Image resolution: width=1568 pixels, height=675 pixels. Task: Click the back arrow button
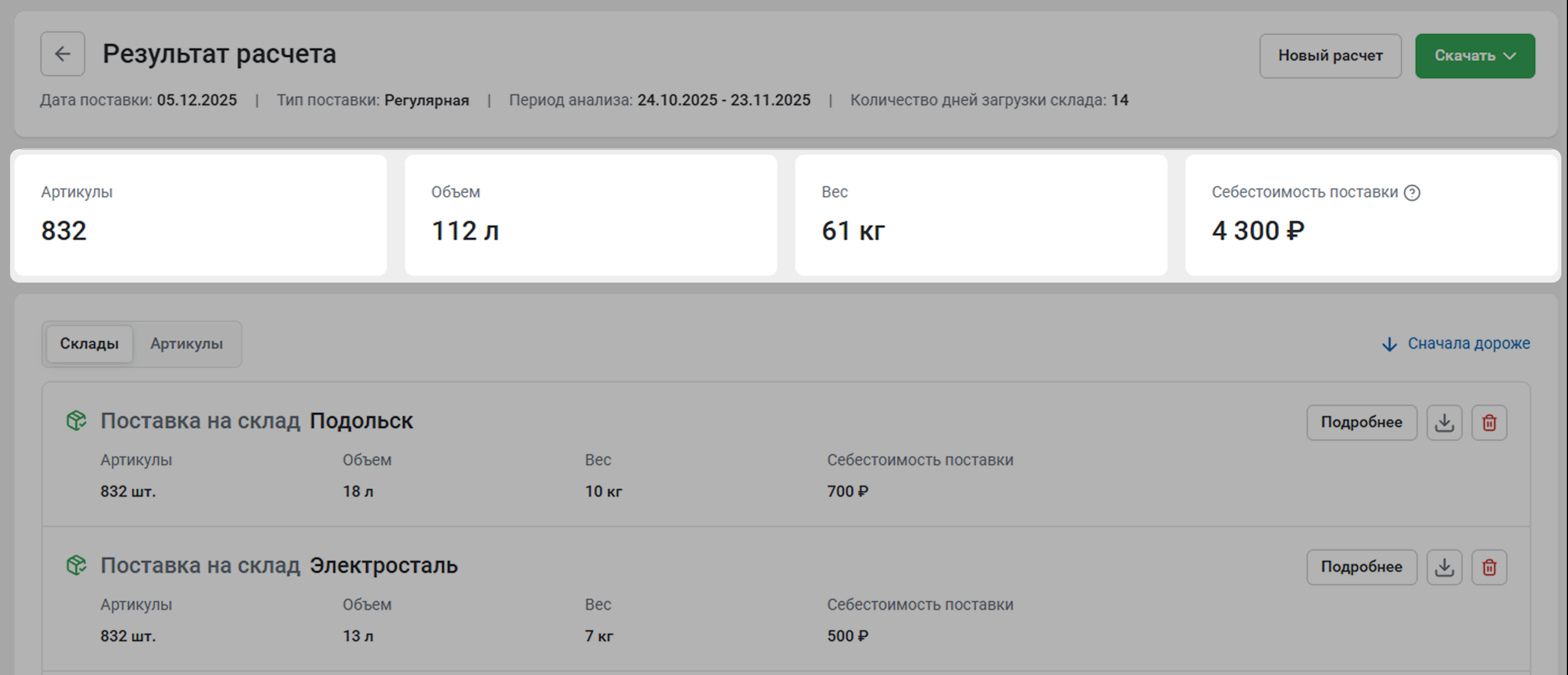click(63, 54)
